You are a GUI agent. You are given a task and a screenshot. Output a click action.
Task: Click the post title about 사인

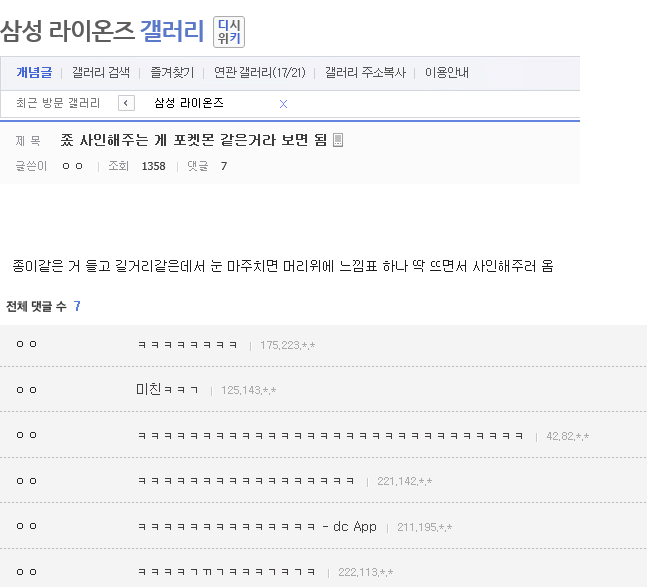coord(194,140)
